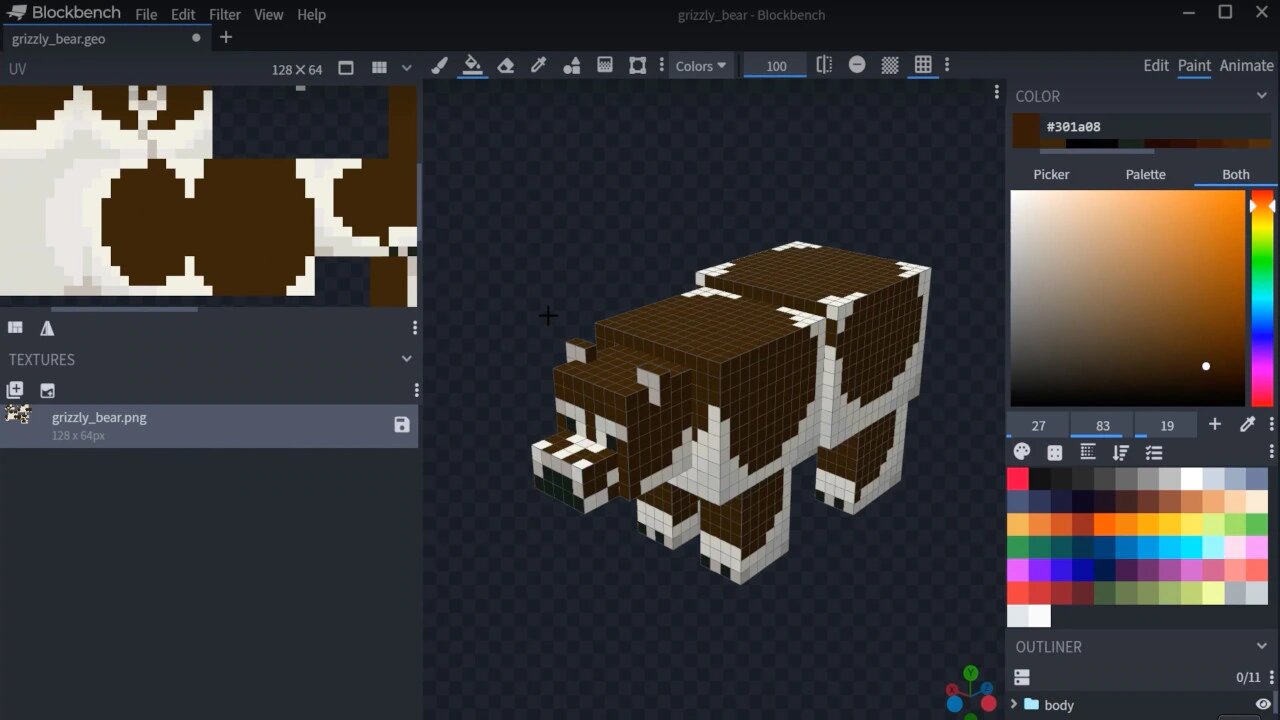Toggle visibility of body group
Viewport: 1280px width, 720px height.
tap(1263, 704)
